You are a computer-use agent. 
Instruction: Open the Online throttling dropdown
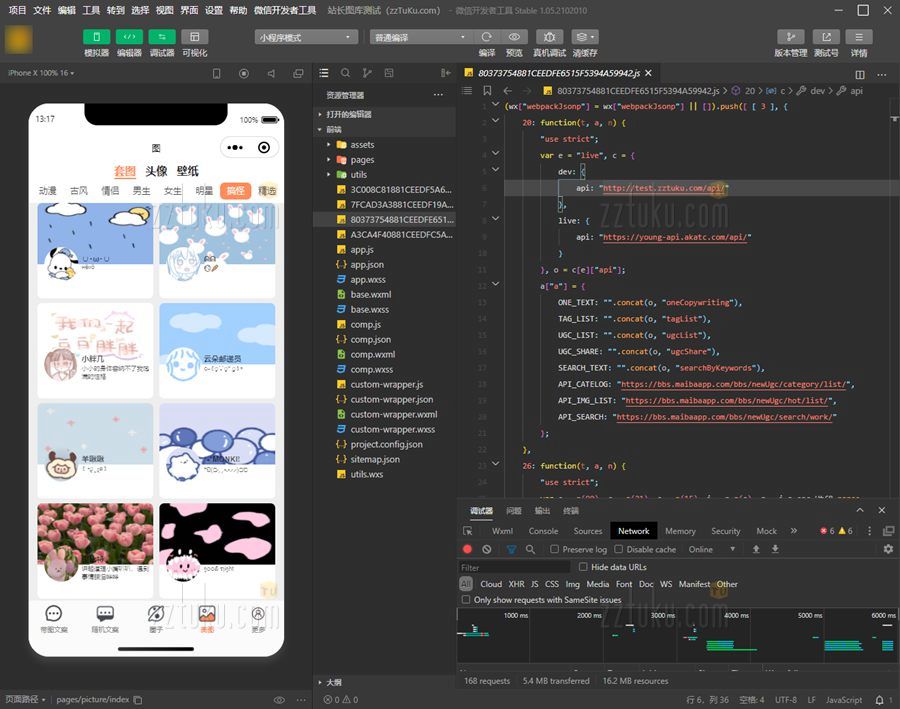712,549
